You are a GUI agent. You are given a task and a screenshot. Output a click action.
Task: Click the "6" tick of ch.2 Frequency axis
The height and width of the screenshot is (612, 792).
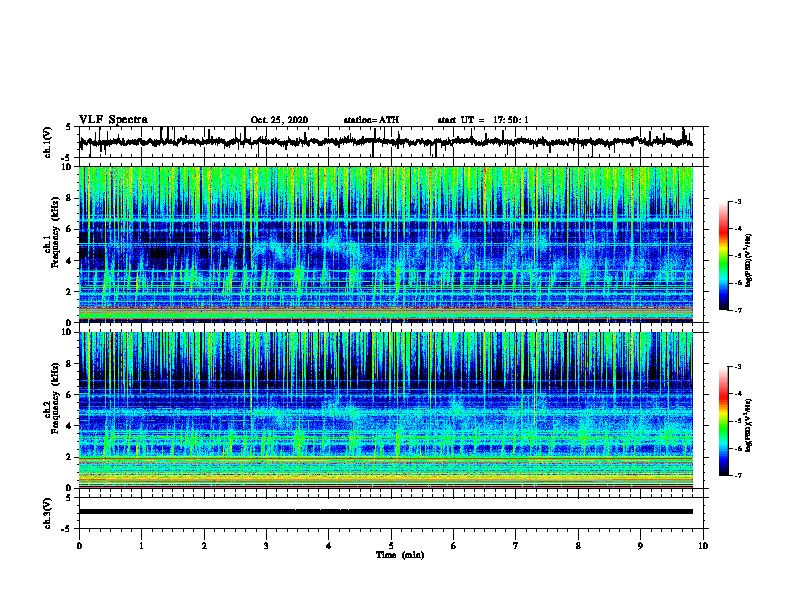pos(70,395)
